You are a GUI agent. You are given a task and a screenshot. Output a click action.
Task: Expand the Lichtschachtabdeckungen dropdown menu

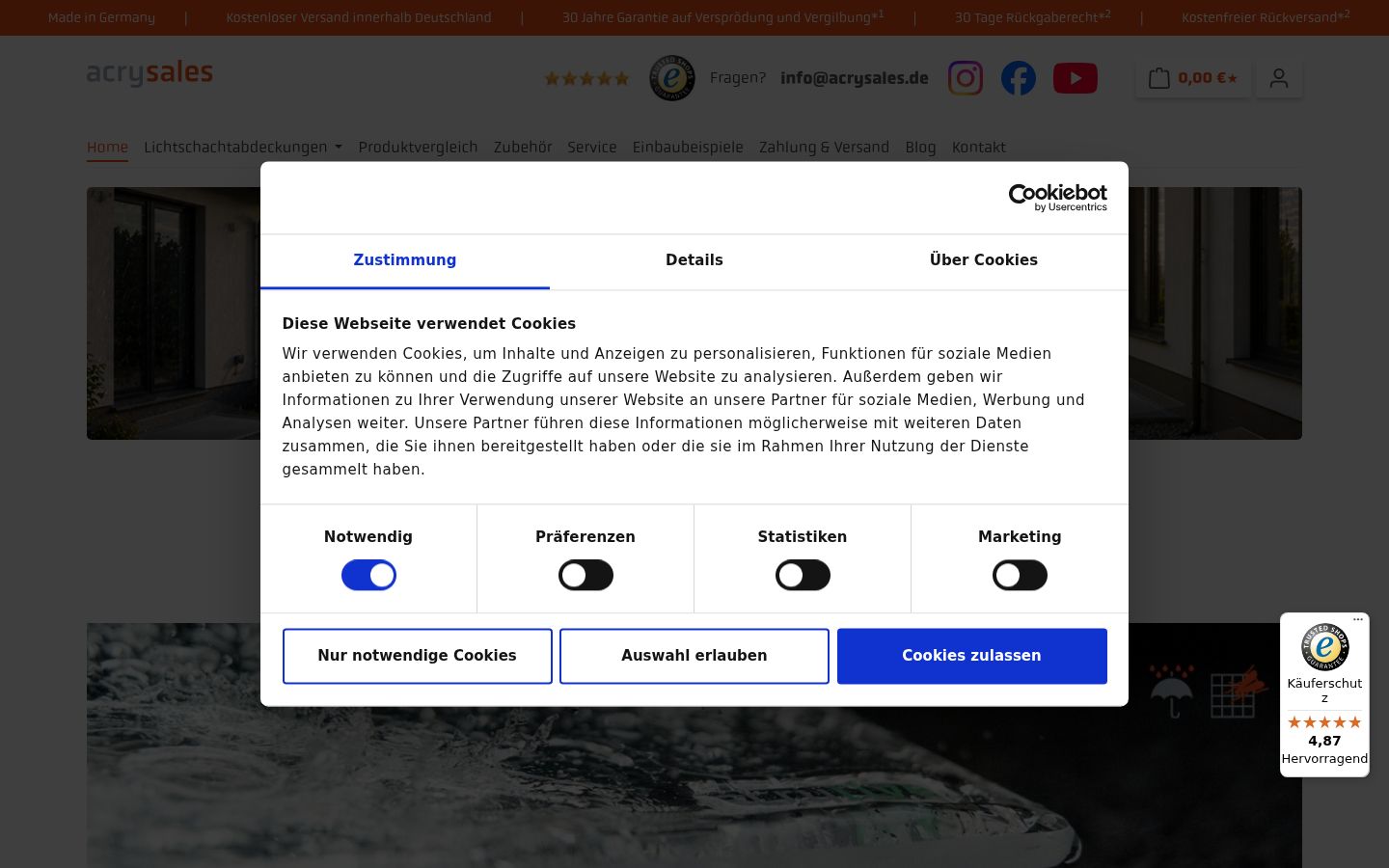click(243, 147)
